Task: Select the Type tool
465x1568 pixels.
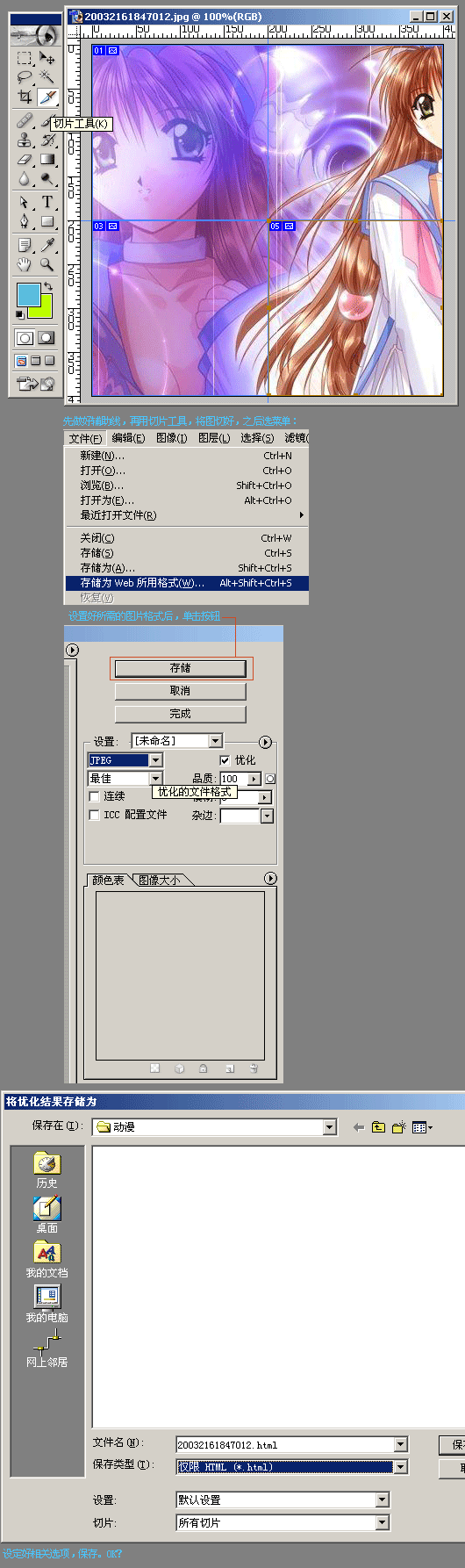Action: [x=47, y=202]
